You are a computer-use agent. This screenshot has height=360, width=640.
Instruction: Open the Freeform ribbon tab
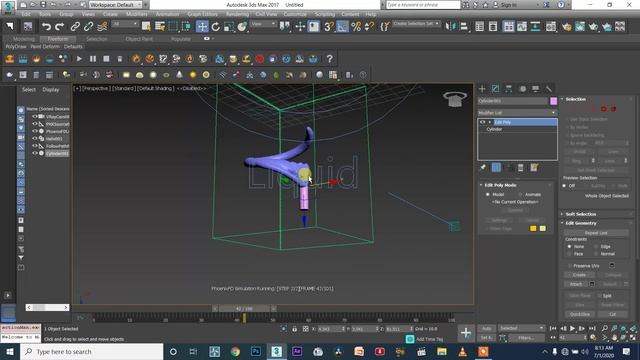58,39
